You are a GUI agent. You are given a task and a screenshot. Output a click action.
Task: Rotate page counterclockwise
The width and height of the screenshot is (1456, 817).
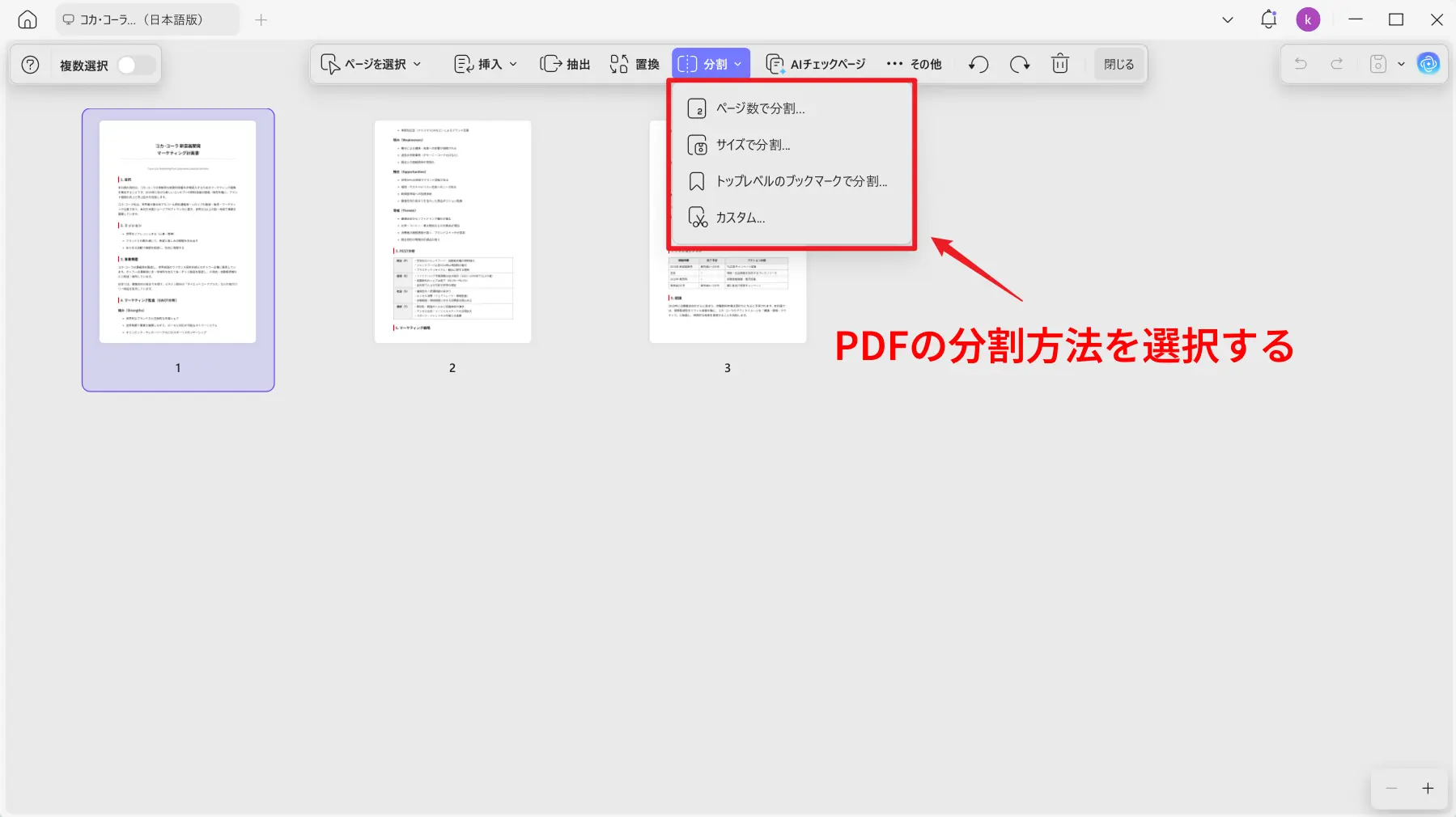(x=978, y=64)
